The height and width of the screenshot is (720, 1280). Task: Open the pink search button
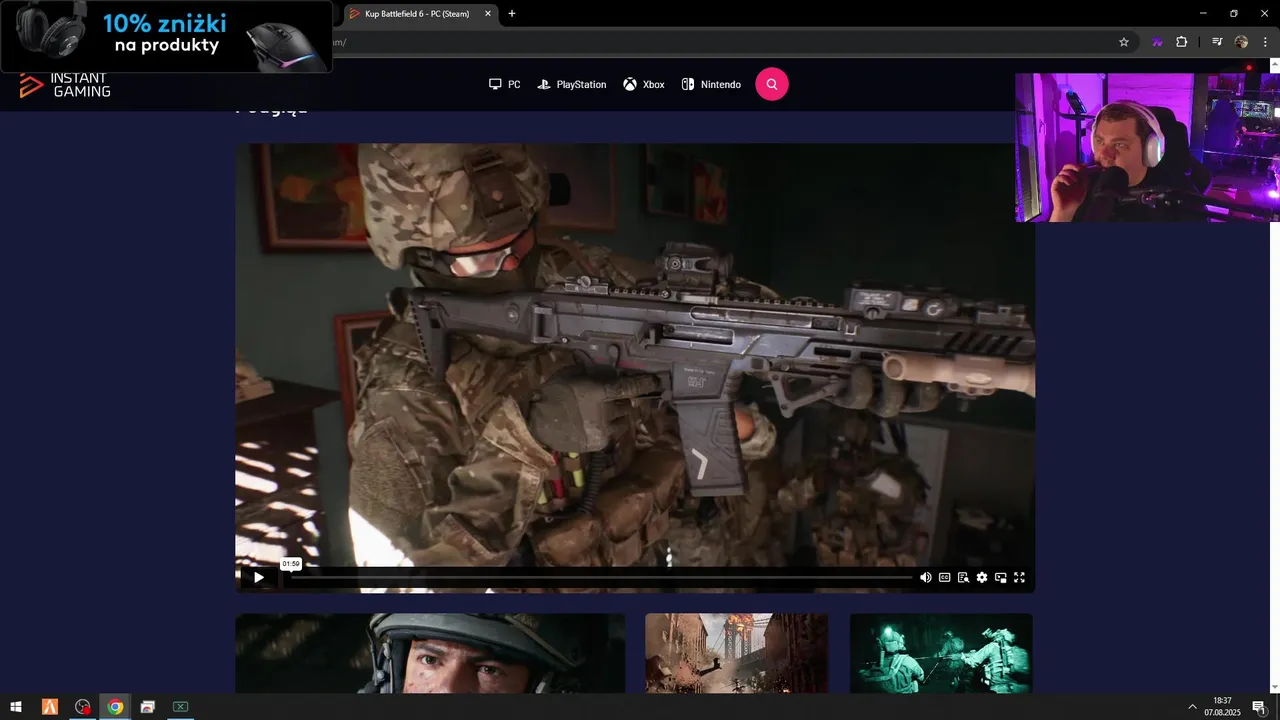[x=772, y=84]
